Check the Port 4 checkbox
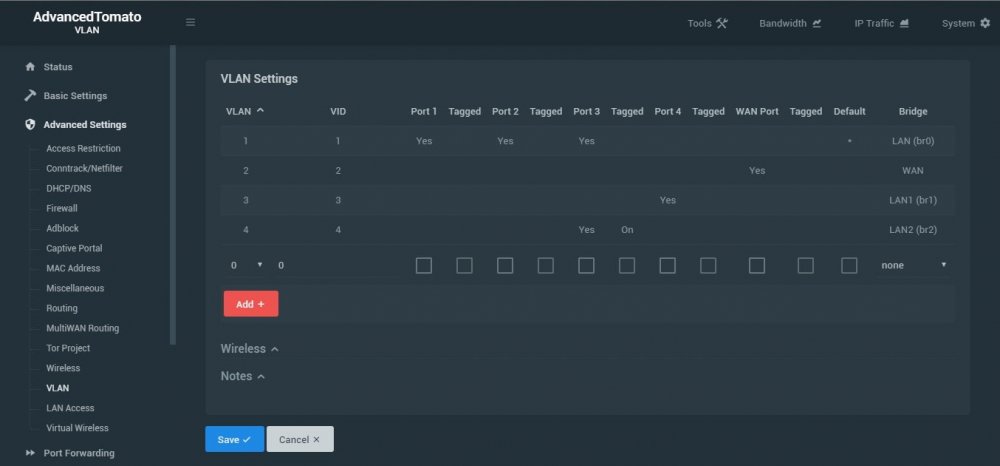 tap(668, 265)
